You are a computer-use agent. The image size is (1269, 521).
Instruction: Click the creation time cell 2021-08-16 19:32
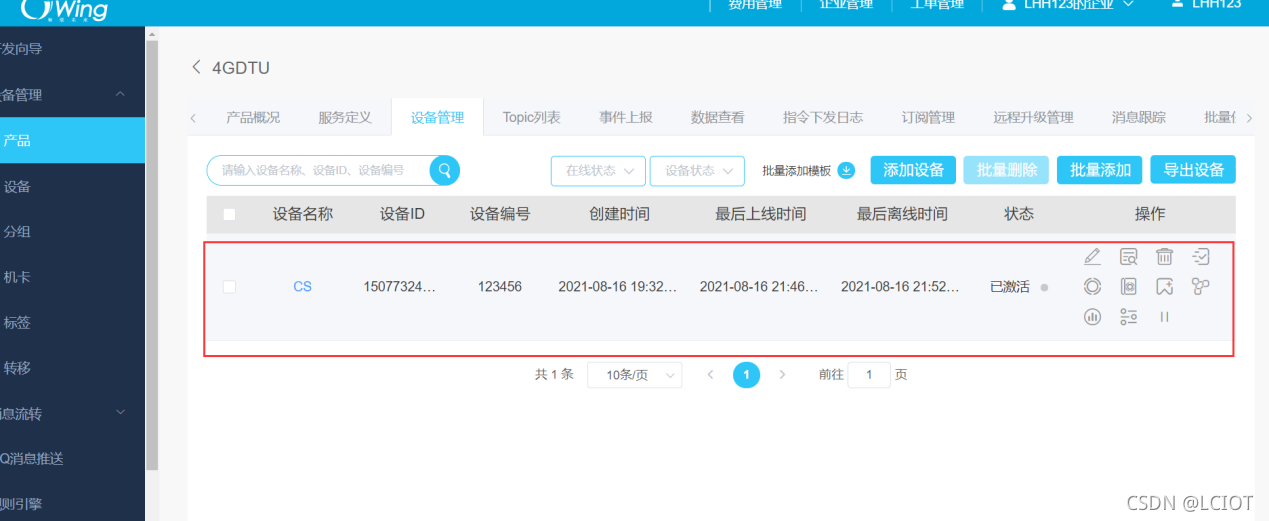617,287
